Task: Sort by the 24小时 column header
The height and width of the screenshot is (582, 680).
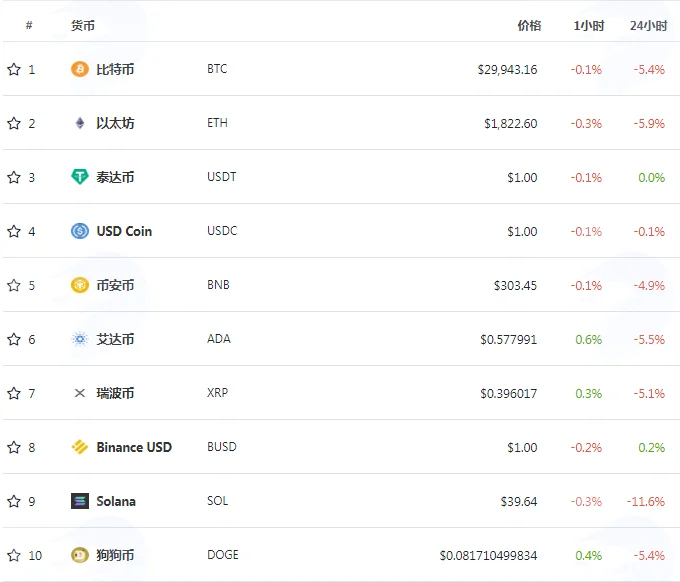Action: click(648, 26)
